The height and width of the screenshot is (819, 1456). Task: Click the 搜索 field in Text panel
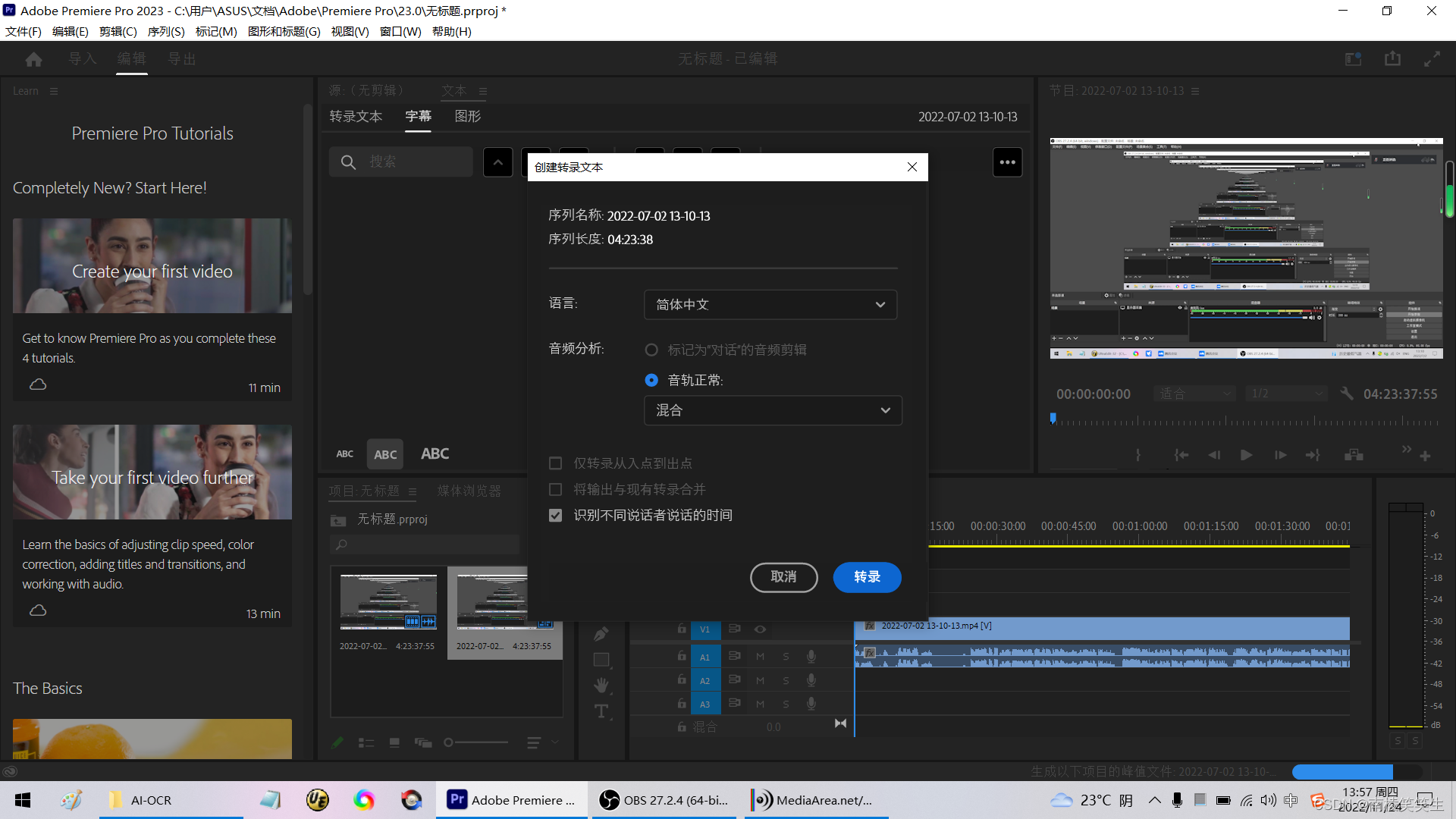[x=400, y=162]
